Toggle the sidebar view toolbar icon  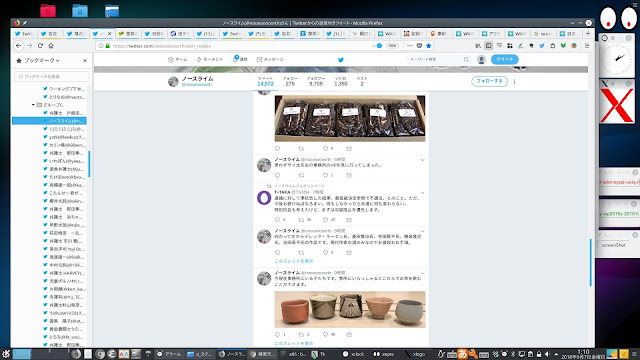tap(489, 46)
